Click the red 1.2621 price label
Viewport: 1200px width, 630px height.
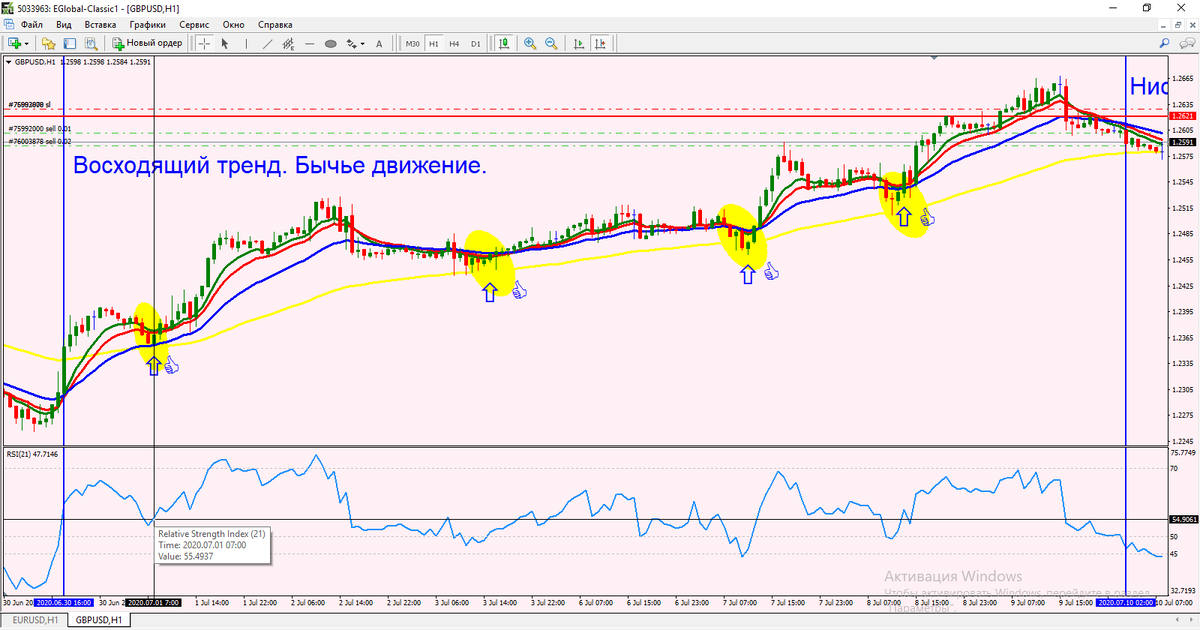[x=1182, y=116]
